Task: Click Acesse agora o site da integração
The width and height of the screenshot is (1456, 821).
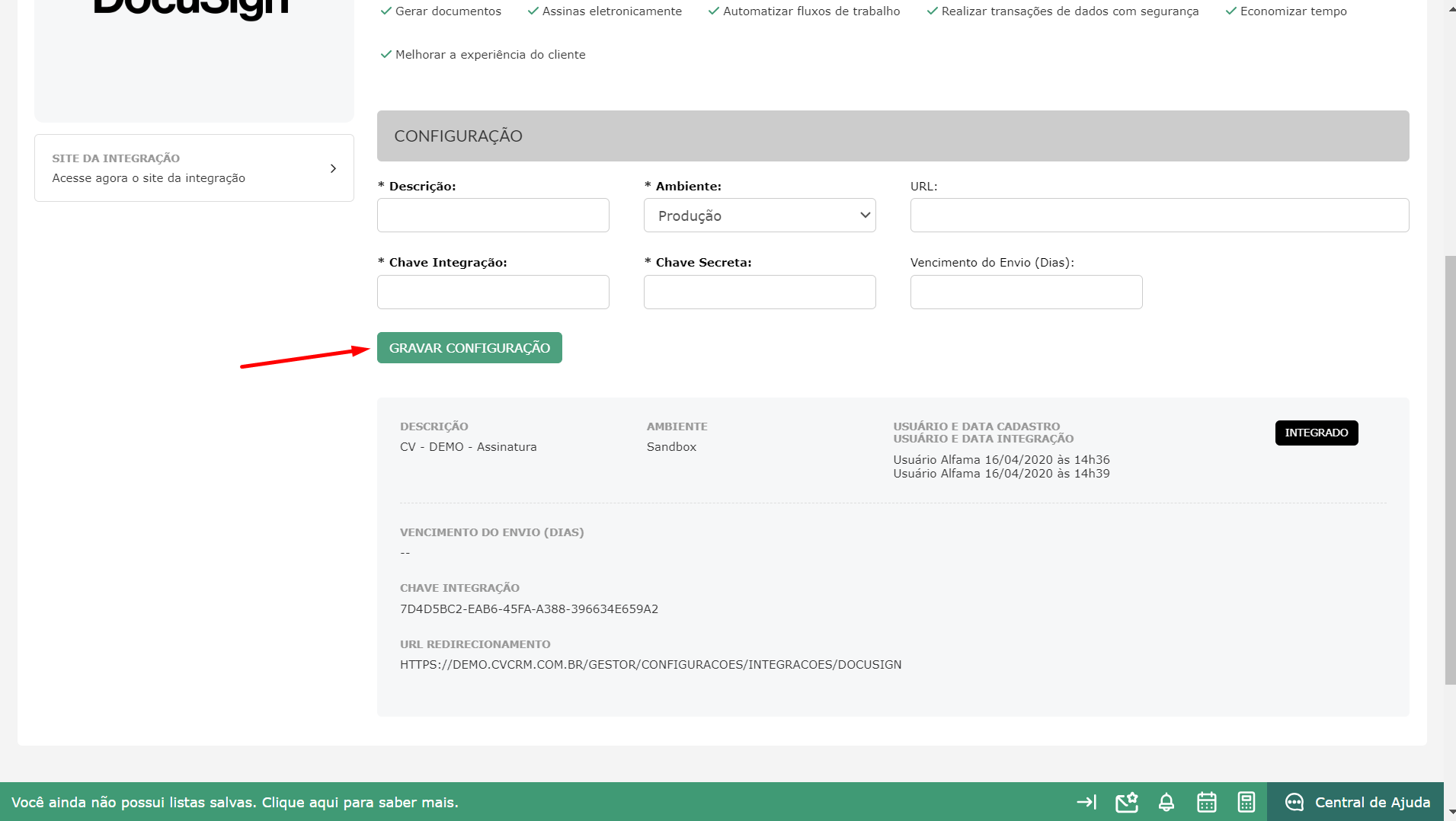Action: coord(149,178)
